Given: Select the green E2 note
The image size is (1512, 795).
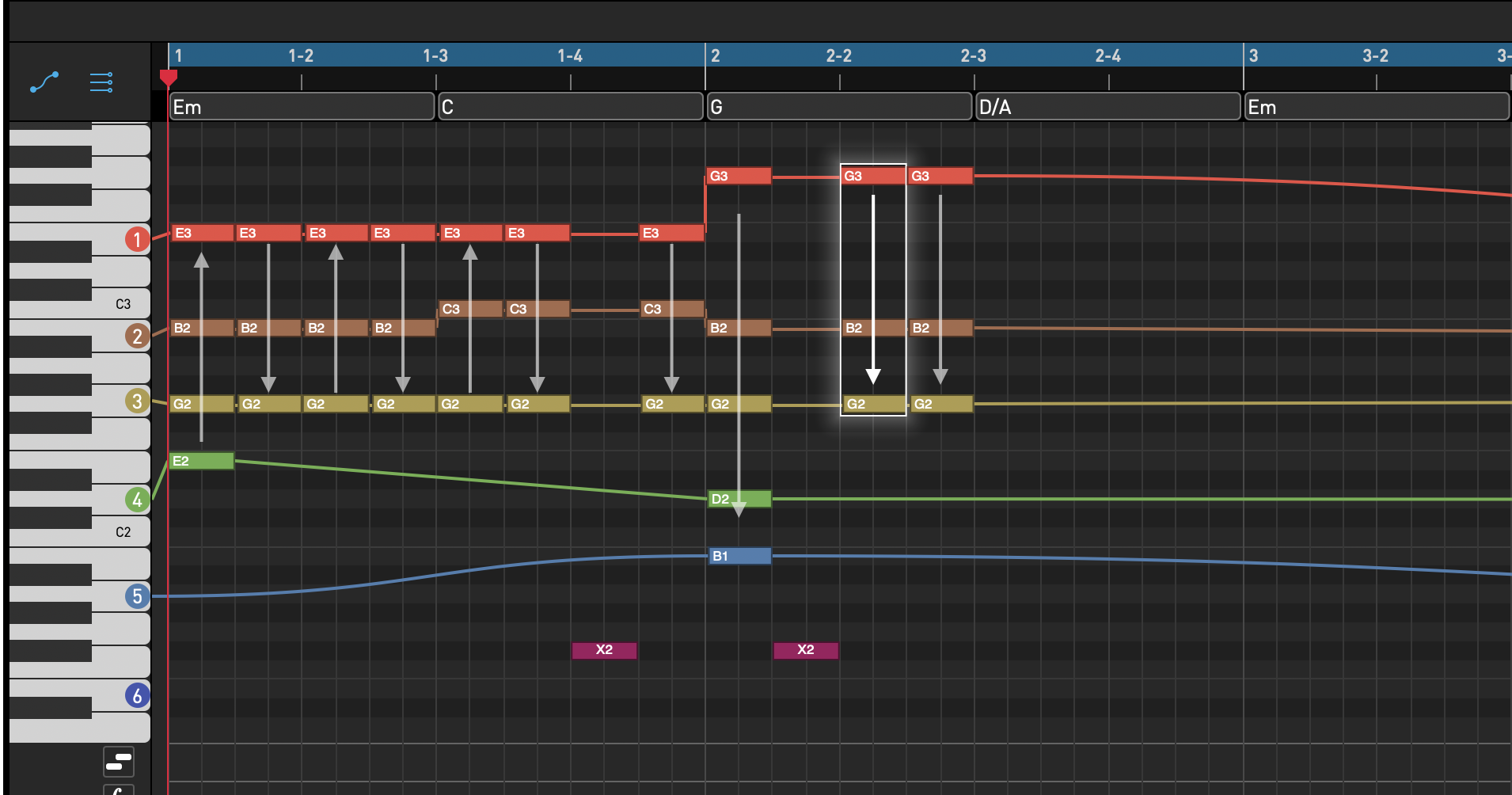Looking at the screenshot, I should (x=202, y=461).
